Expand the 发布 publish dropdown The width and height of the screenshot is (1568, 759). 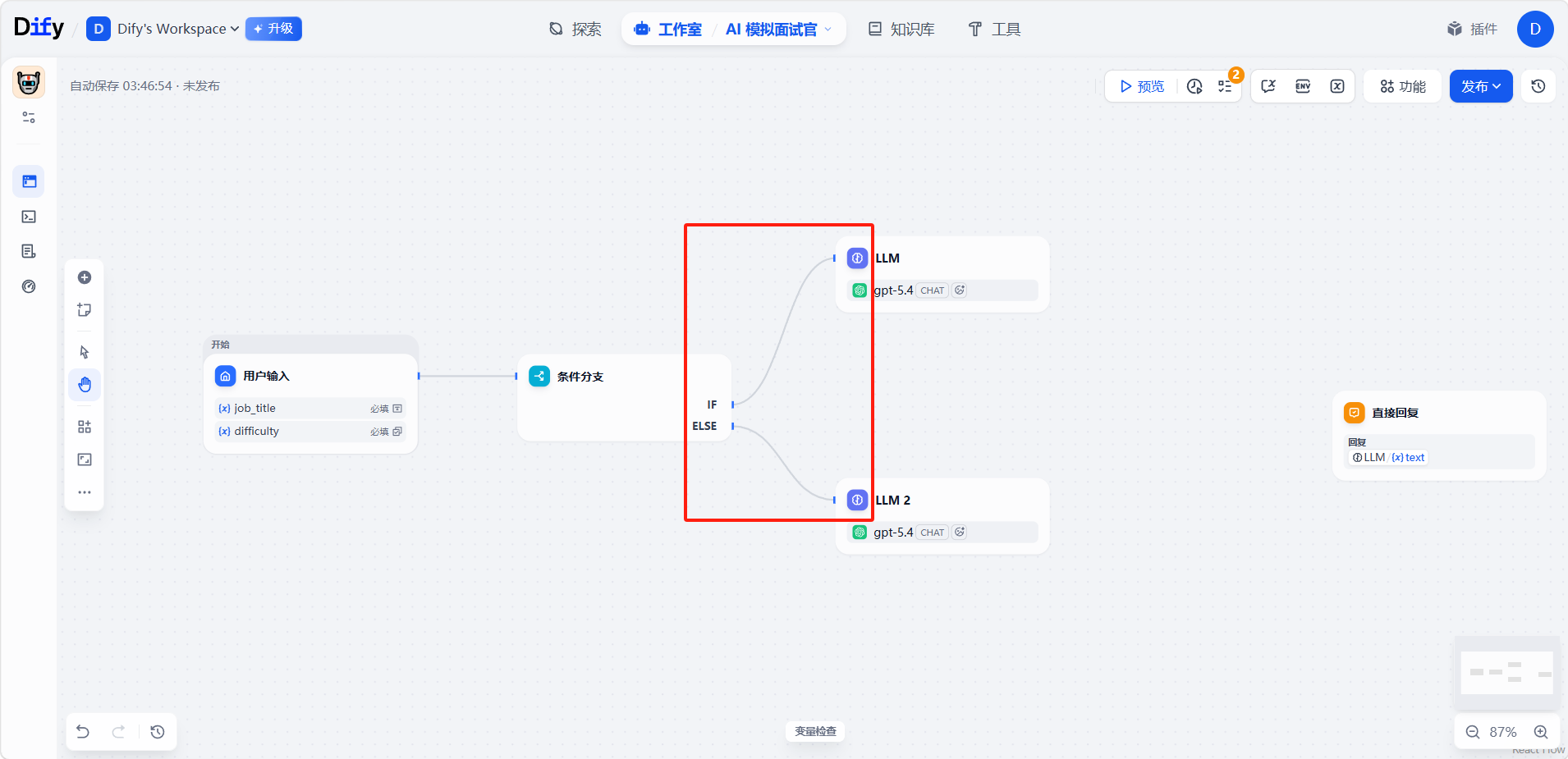(x=1480, y=86)
